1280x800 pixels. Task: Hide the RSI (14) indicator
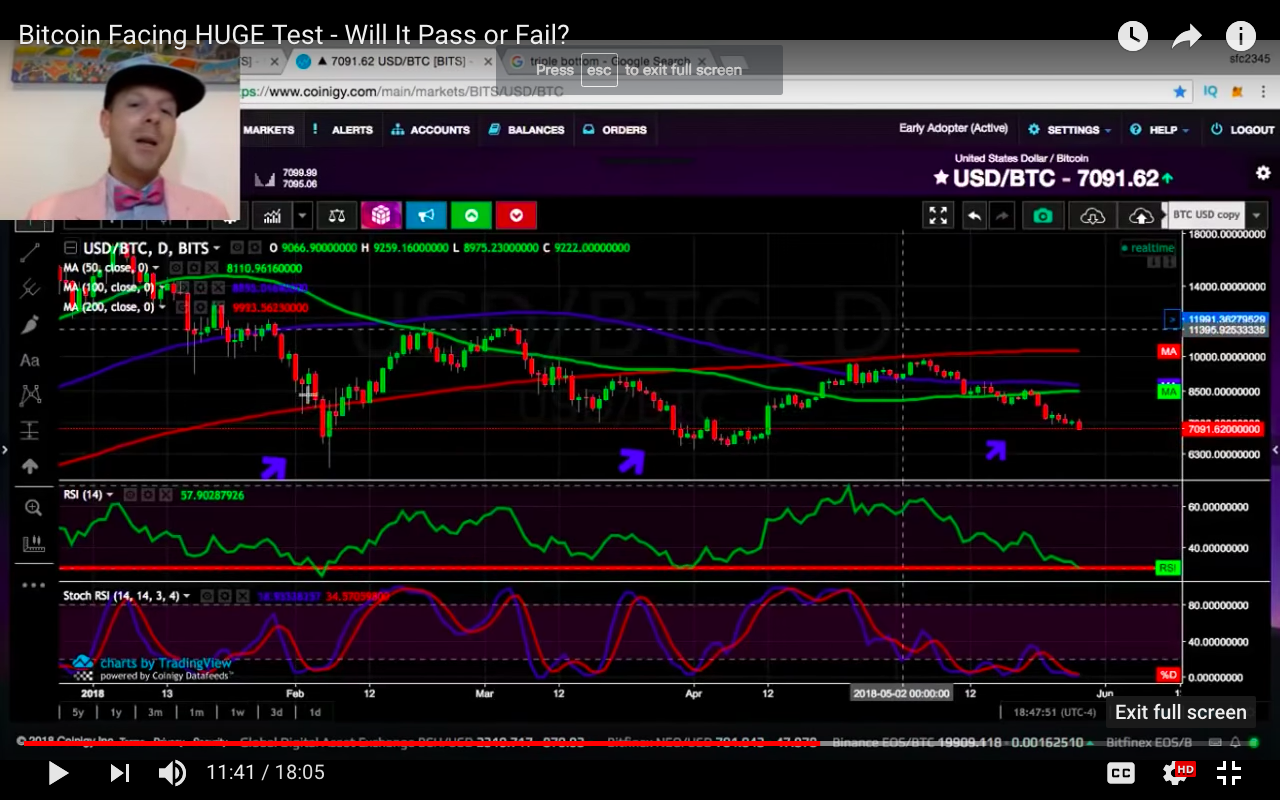(x=129, y=495)
